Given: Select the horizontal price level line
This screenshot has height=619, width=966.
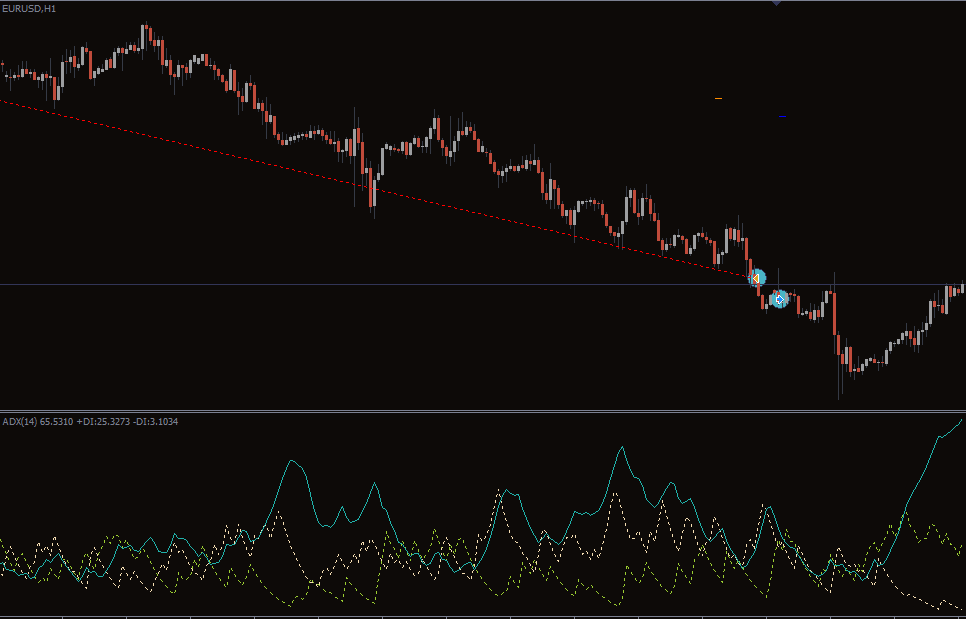Looking at the screenshot, I should (400, 285).
